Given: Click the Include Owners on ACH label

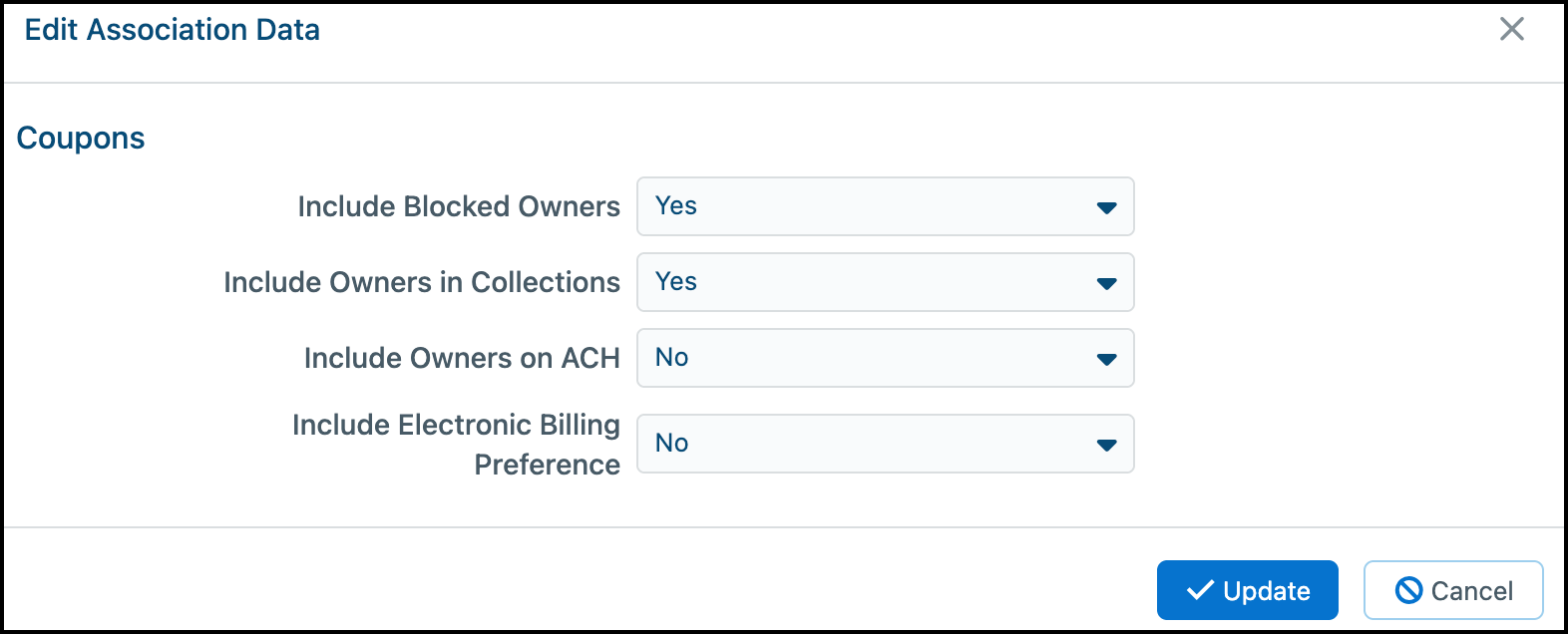Looking at the screenshot, I should (462, 358).
